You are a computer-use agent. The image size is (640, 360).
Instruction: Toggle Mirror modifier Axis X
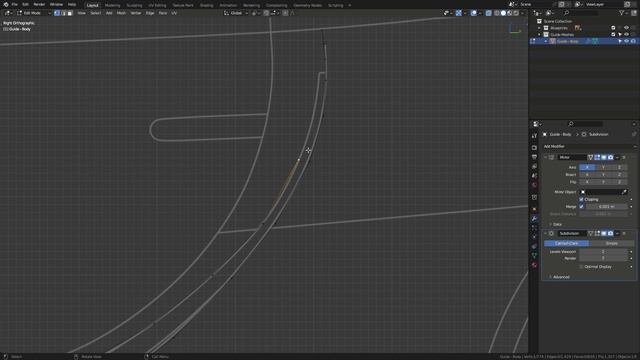(587, 167)
